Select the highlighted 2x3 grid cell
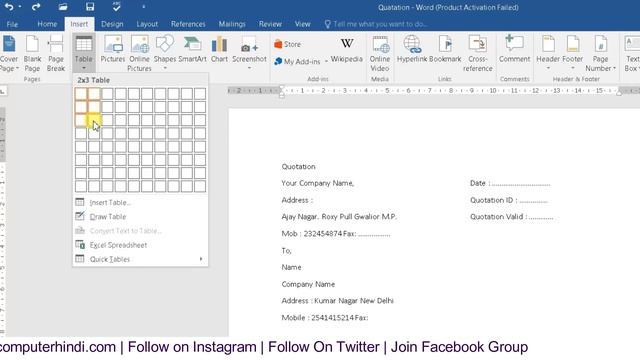The width and height of the screenshot is (640, 360). [94, 120]
